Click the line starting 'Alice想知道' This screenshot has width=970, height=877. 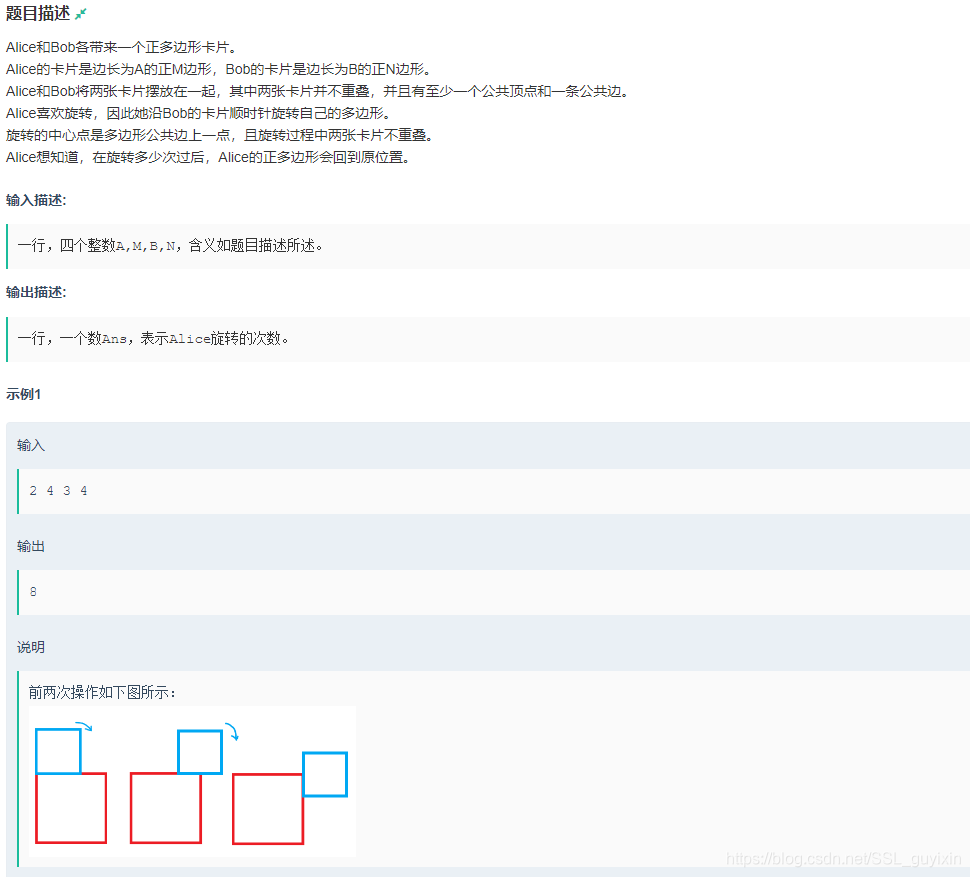pyautogui.click(x=208, y=158)
